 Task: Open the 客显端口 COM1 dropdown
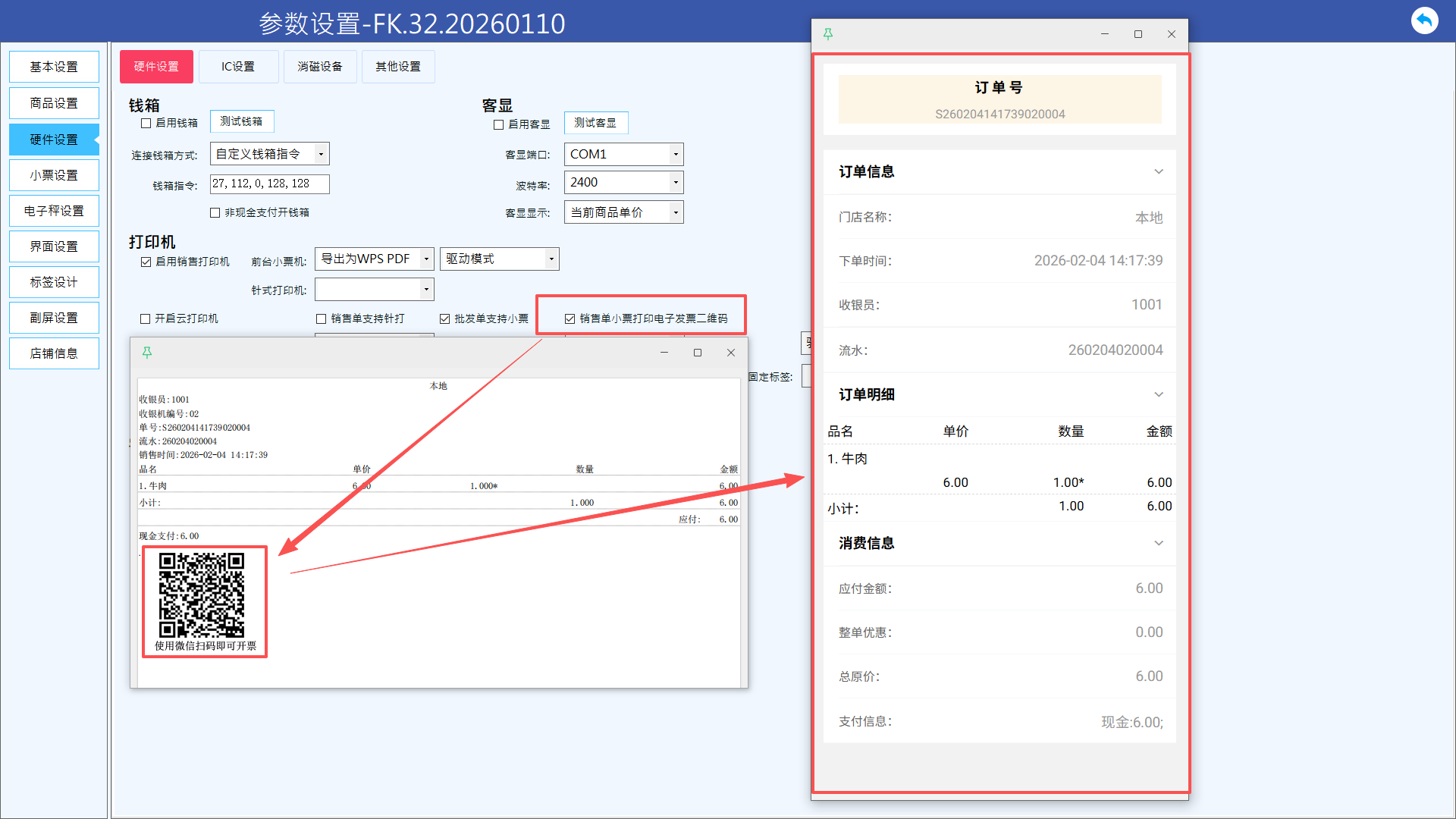point(675,154)
